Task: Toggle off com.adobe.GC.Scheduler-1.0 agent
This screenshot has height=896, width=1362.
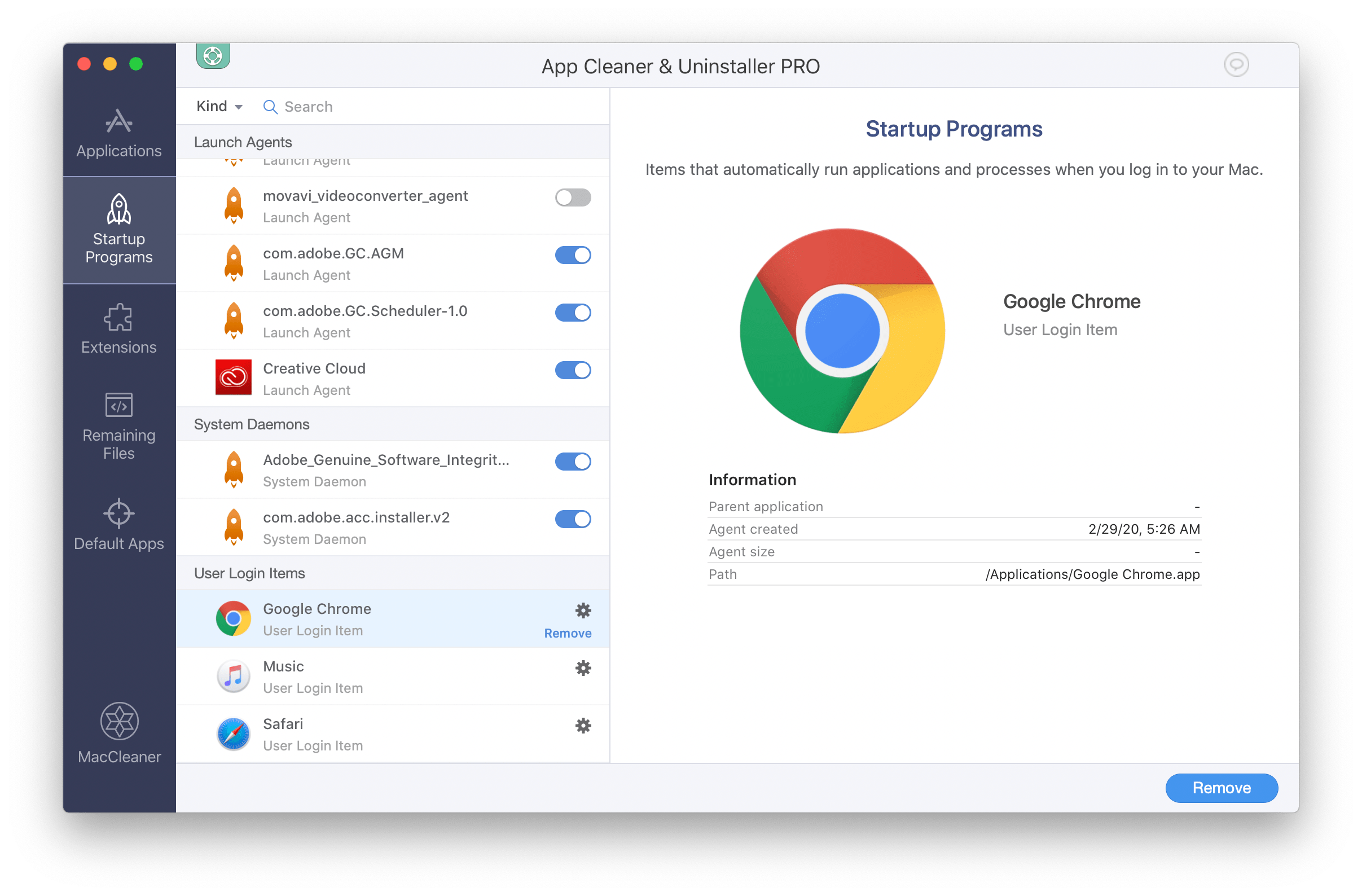Action: pos(574,311)
